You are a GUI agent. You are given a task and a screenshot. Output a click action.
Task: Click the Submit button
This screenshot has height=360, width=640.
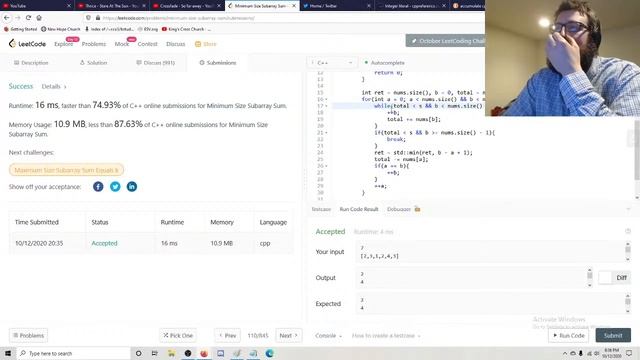click(613, 336)
